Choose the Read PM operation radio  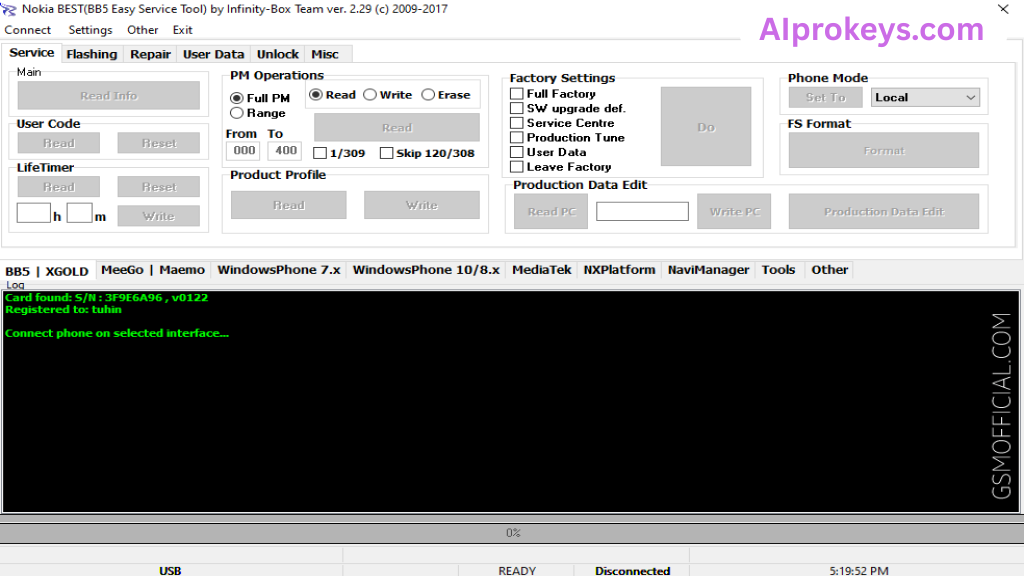tap(332, 95)
